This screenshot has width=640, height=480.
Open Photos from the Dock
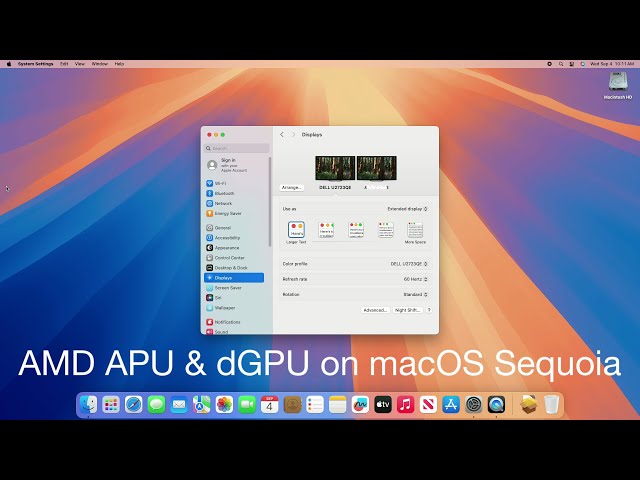[x=224, y=404]
